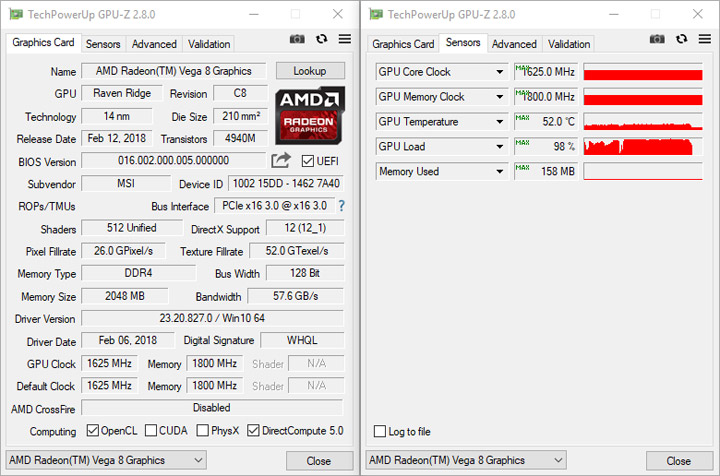Image resolution: width=720 pixels, height=476 pixels.
Task: Click the AMD Radeon Graphics logo
Action: [x=310, y=115]
